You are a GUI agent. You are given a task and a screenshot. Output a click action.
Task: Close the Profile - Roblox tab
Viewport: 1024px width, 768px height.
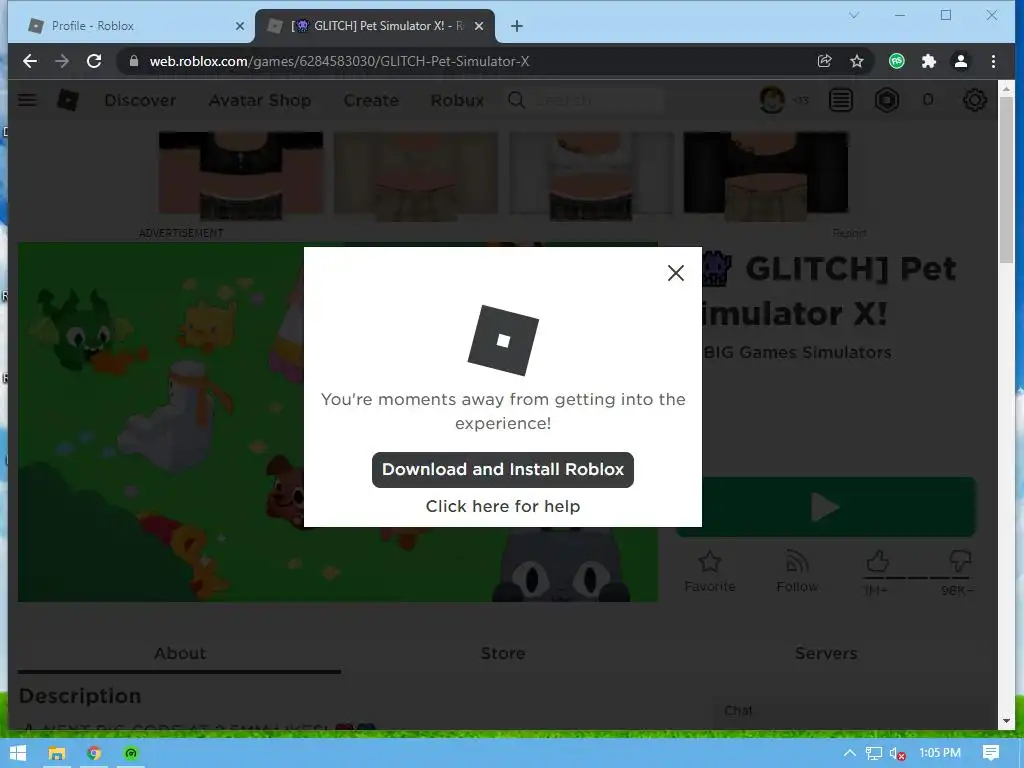coord(240,26)
